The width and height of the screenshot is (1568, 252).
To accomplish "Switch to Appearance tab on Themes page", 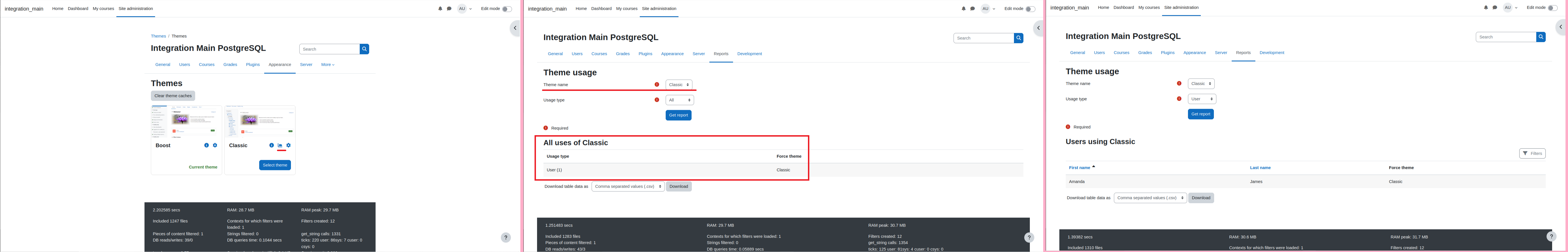I will tap(280, 64).
